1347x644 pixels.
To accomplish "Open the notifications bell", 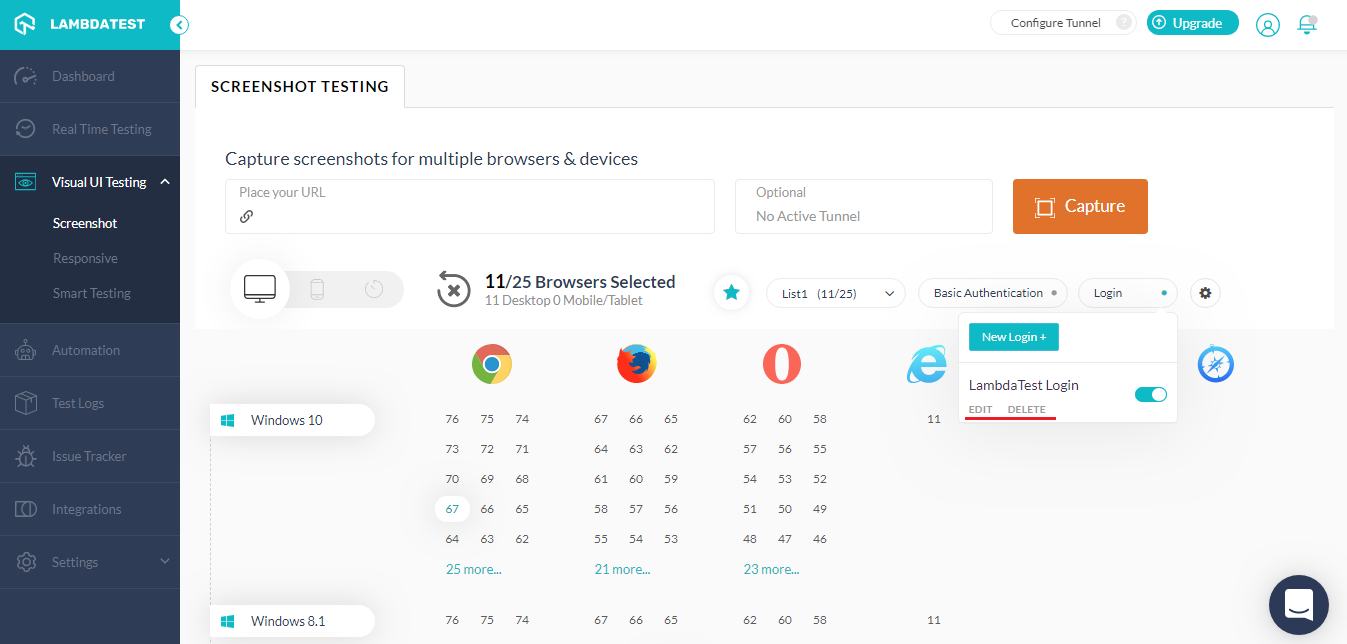I will pyautogui.click(x=1307, y=25).
